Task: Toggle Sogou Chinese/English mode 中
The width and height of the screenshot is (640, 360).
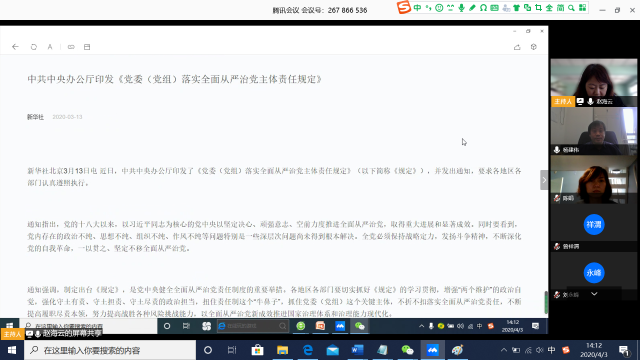Action: [x=417, y=8]
